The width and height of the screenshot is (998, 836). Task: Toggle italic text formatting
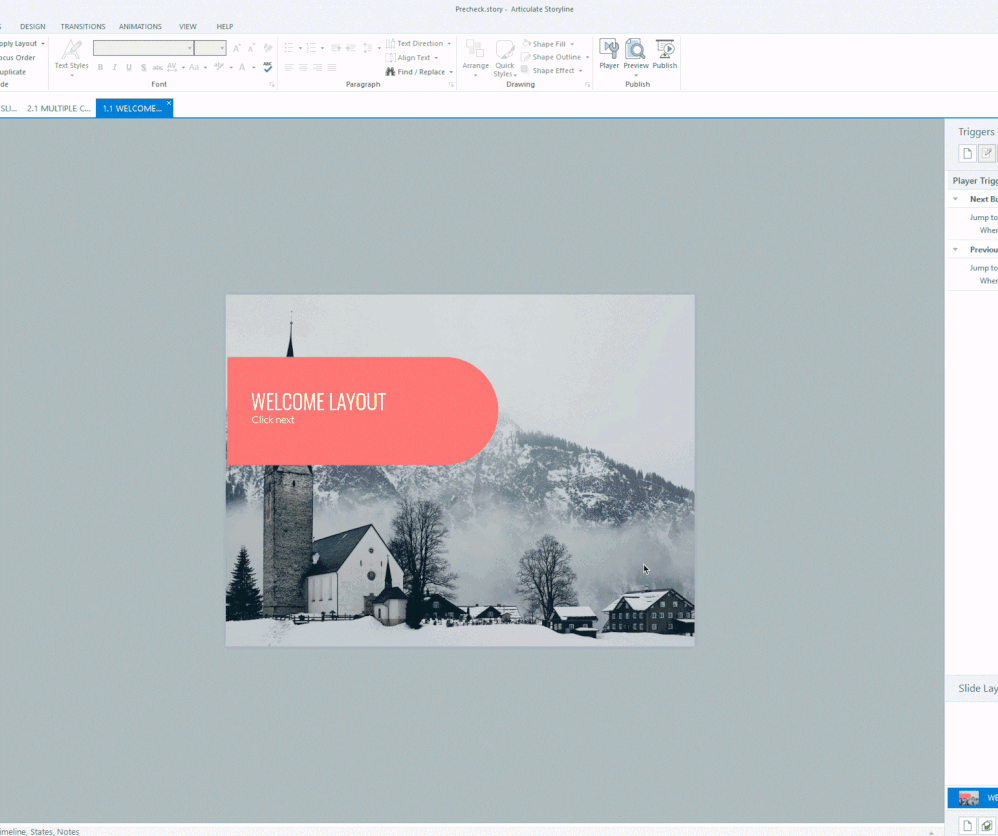pyautogui.click(x=114, y=68)
